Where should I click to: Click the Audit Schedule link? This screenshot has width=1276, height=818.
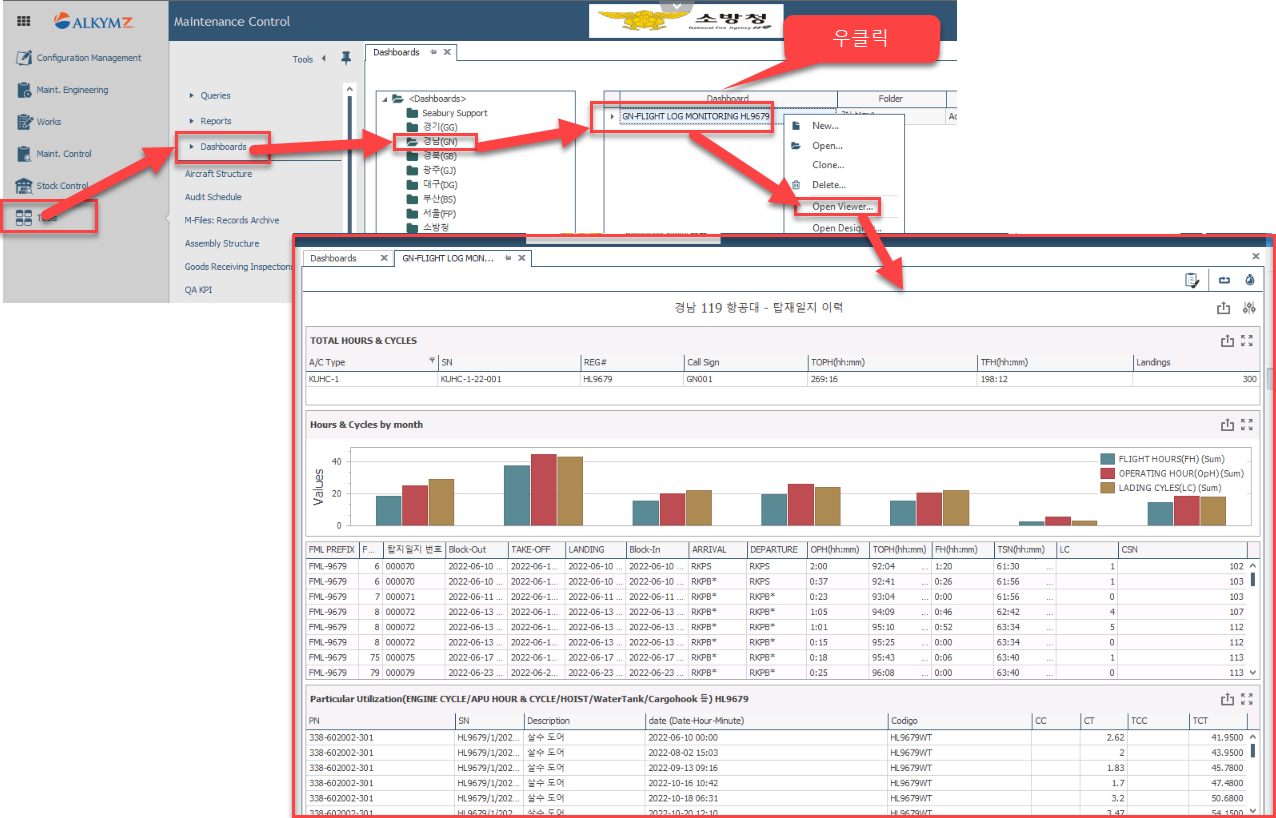(213, 197)
